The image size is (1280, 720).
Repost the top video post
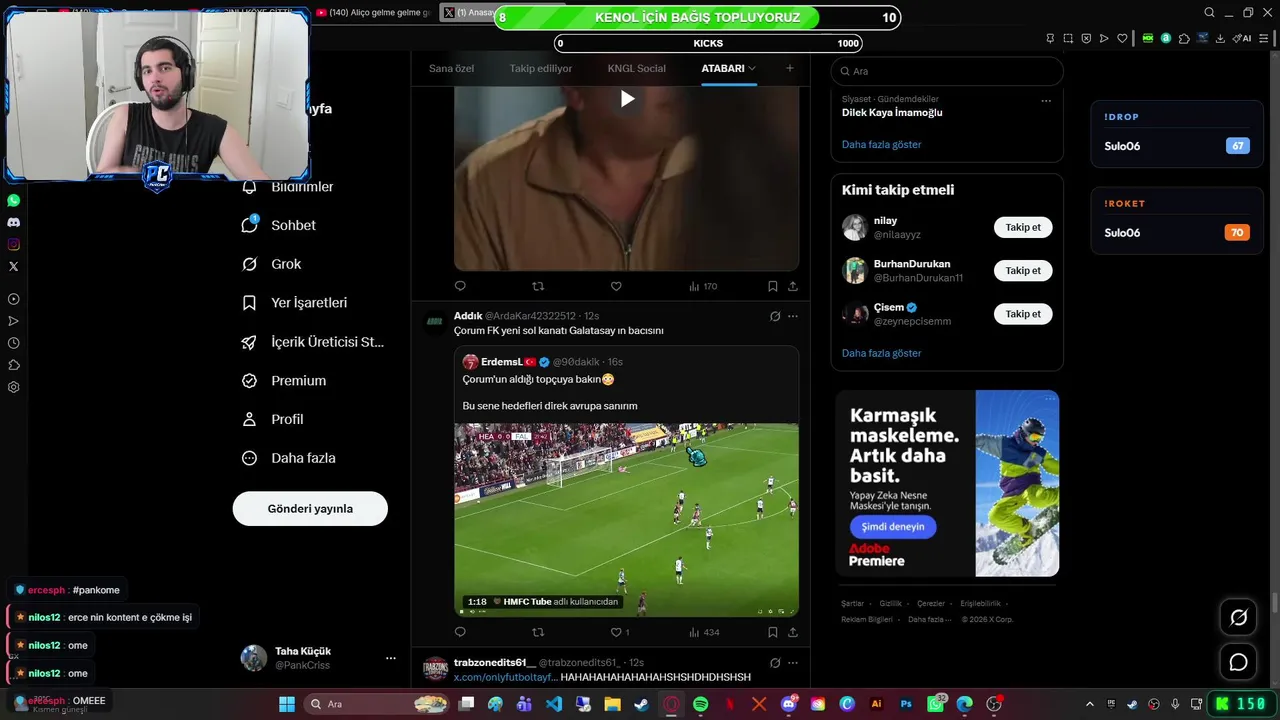tap(538, 286)
